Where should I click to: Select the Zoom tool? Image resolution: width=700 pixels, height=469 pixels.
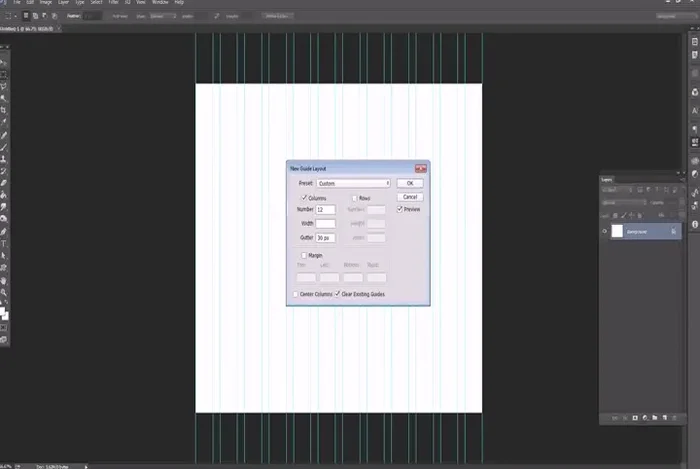click(x=4, y=292)
